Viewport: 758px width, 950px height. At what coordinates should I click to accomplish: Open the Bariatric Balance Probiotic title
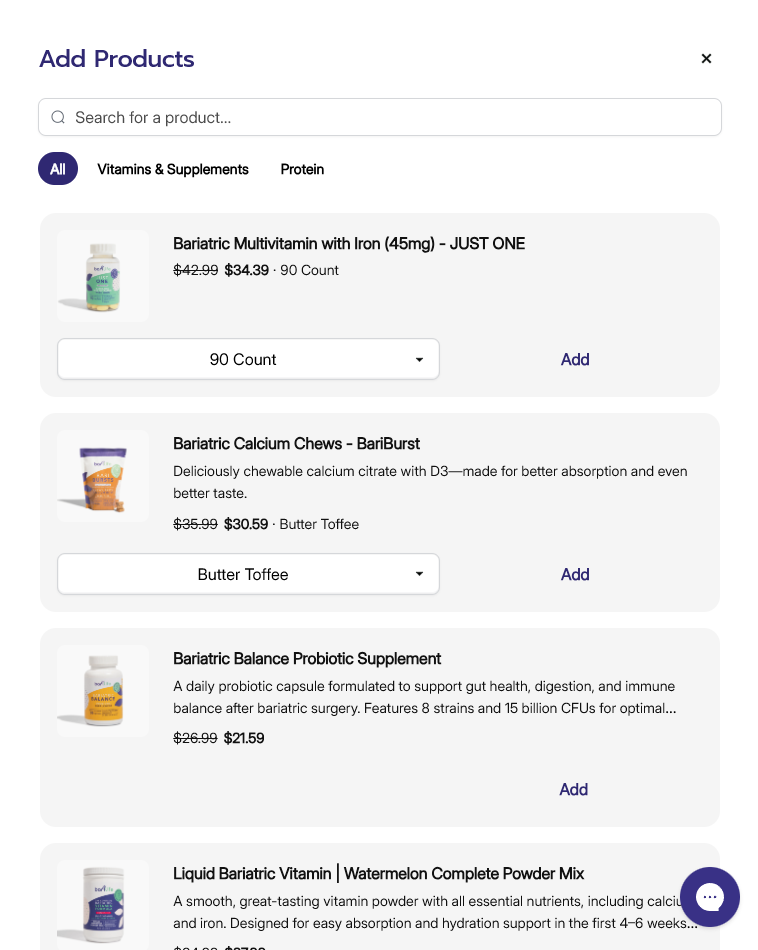coord(307,658)
